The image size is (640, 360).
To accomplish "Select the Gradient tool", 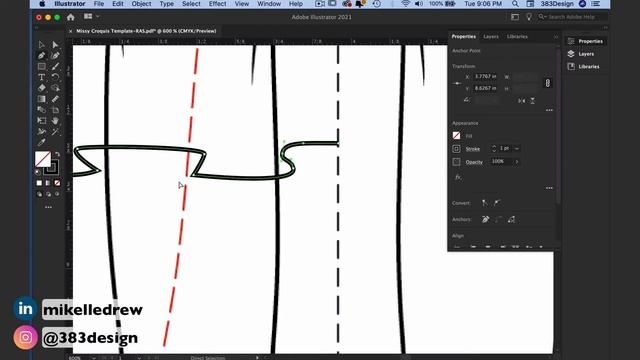I will (42, 99).
